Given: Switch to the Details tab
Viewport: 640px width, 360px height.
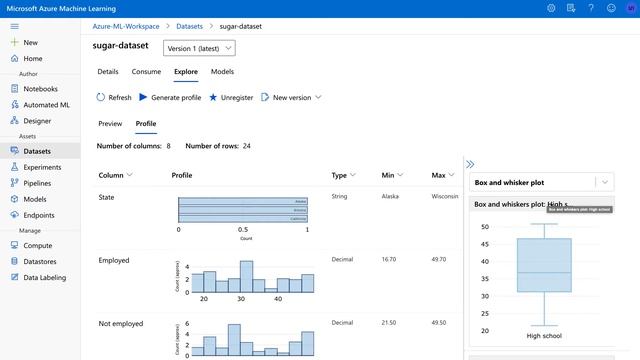Looking at the screenshot, I should (108, 71).
